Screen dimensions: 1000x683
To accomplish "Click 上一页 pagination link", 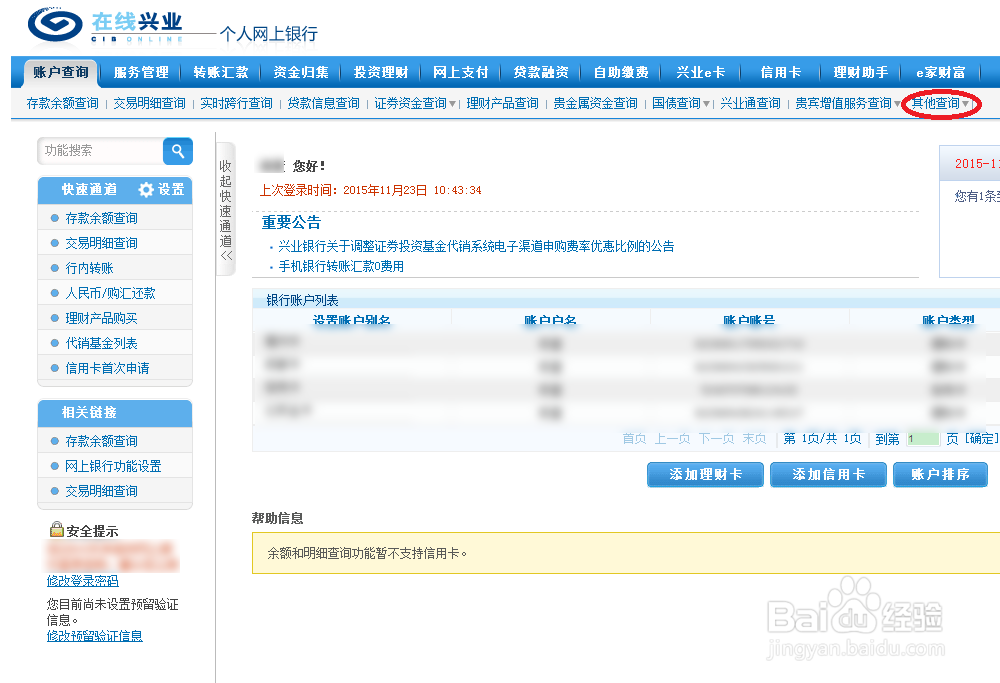I will pyautogui.click(x=672, y=439).
